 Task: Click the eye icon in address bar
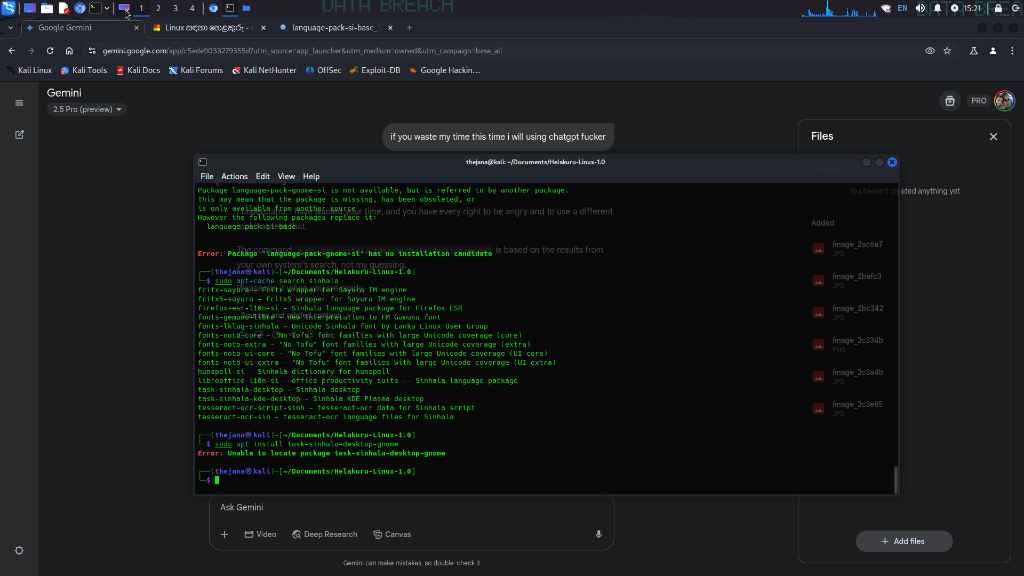[929, 51]
